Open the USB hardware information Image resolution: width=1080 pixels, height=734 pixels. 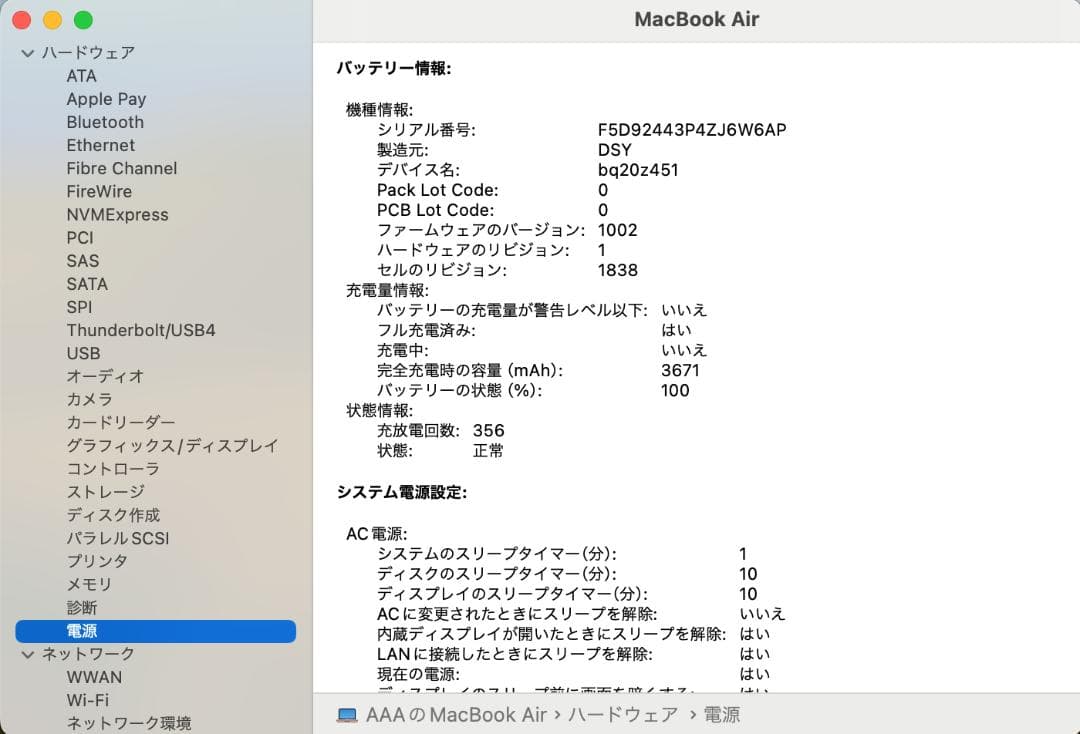83,353
